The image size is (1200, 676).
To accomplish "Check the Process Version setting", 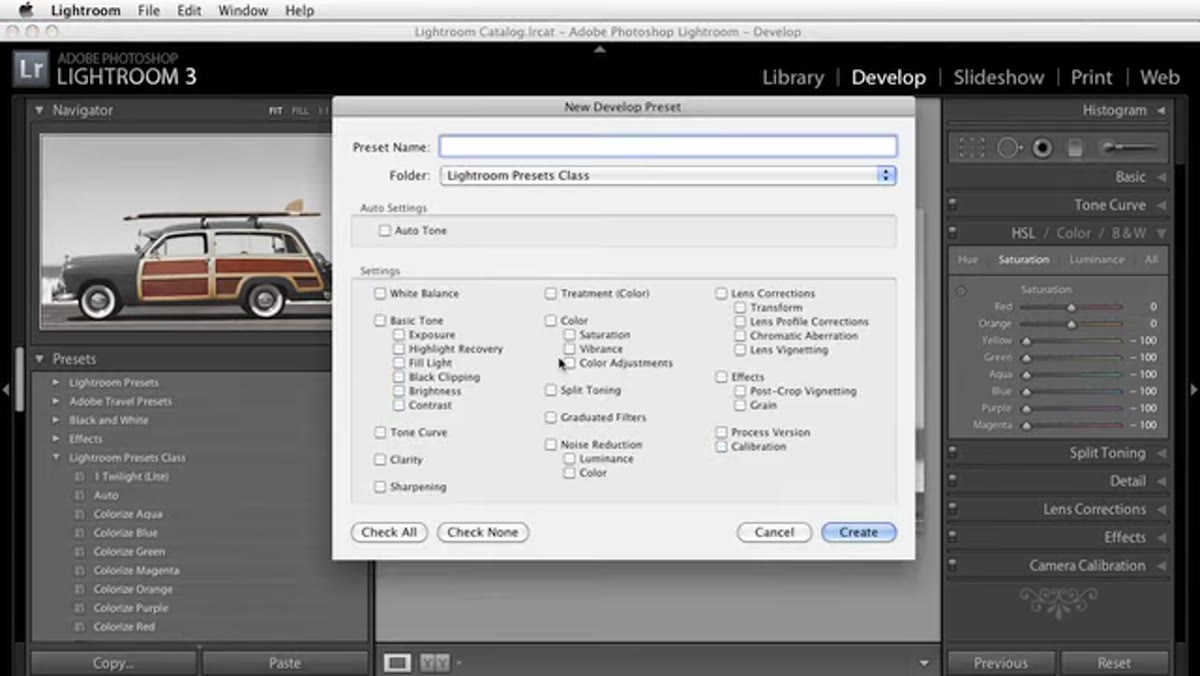I will [x=721, y=433].
